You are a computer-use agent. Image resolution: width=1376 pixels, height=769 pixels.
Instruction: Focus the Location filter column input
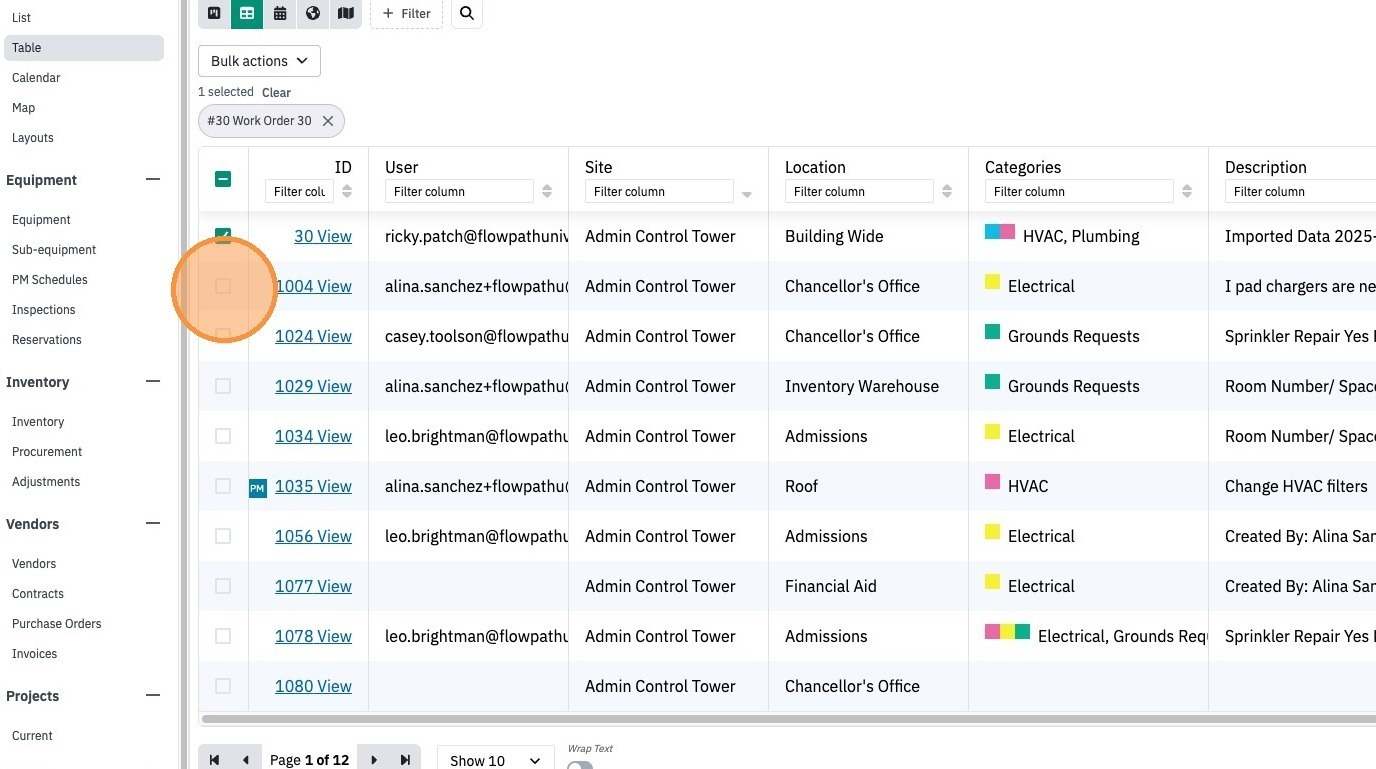[x=859, y=191]
